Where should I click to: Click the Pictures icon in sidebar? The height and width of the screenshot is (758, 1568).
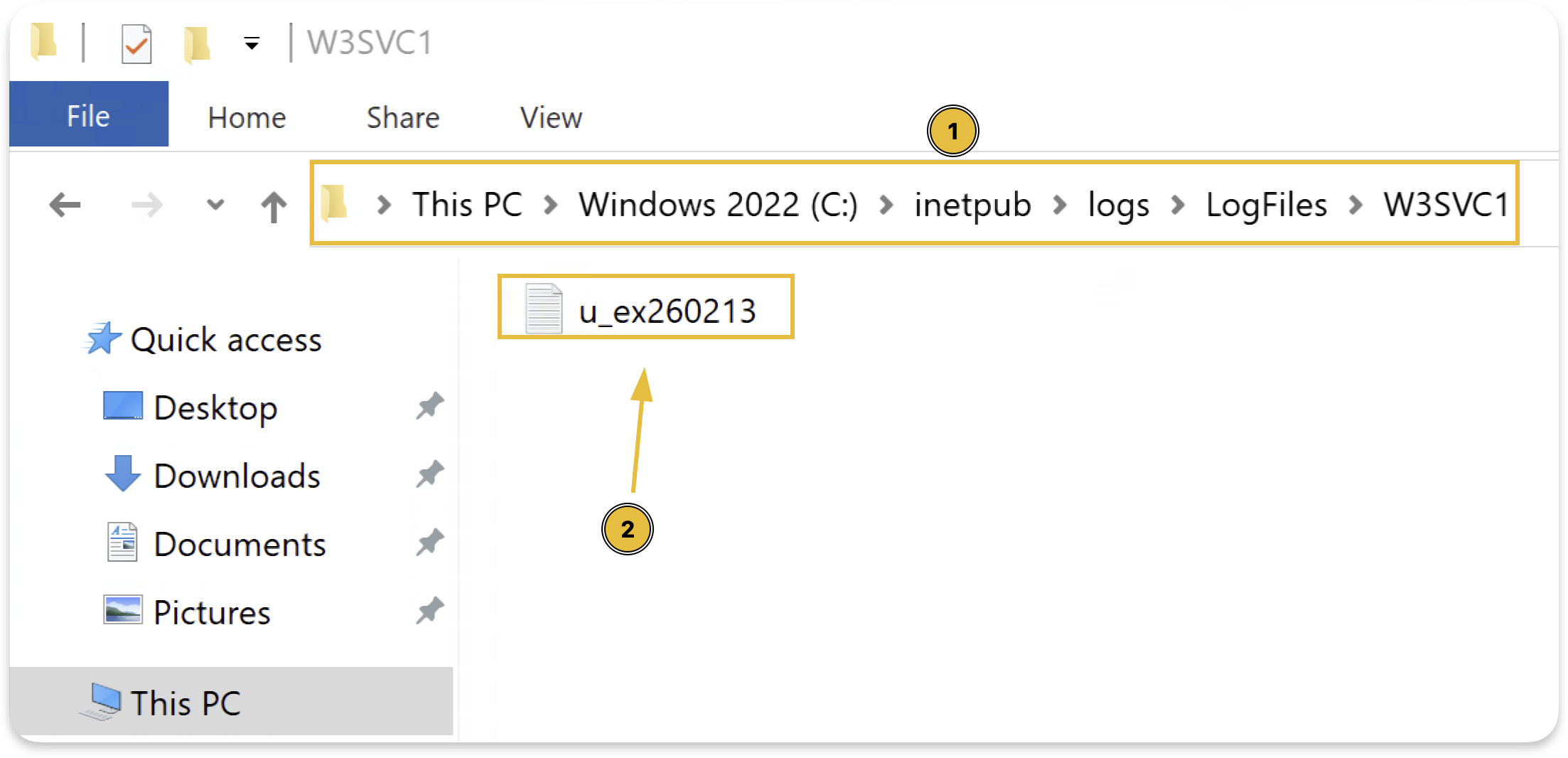tap(122, 612)
